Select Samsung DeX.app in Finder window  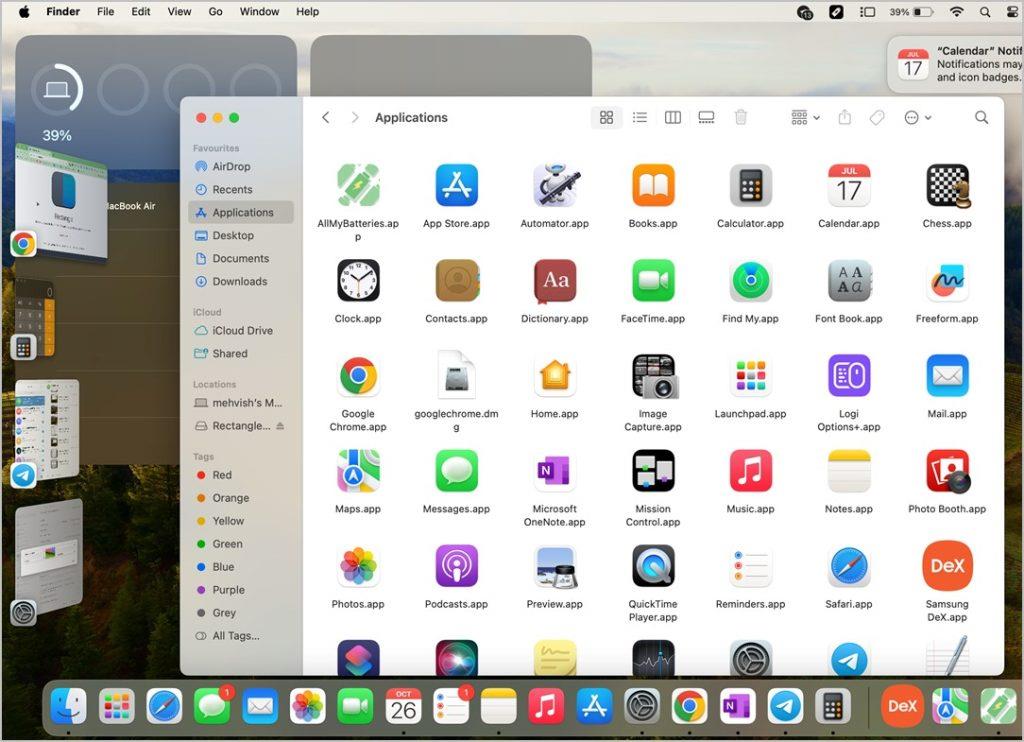[947, 566]
